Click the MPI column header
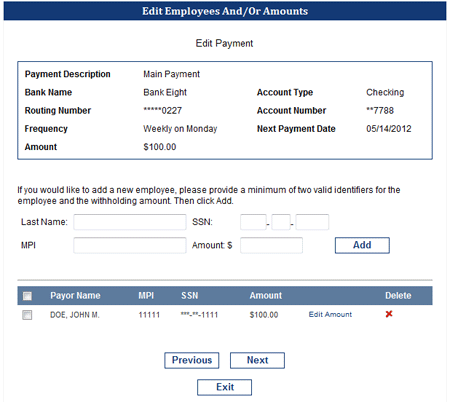This screenshot has height=402, width=450. 146,296
